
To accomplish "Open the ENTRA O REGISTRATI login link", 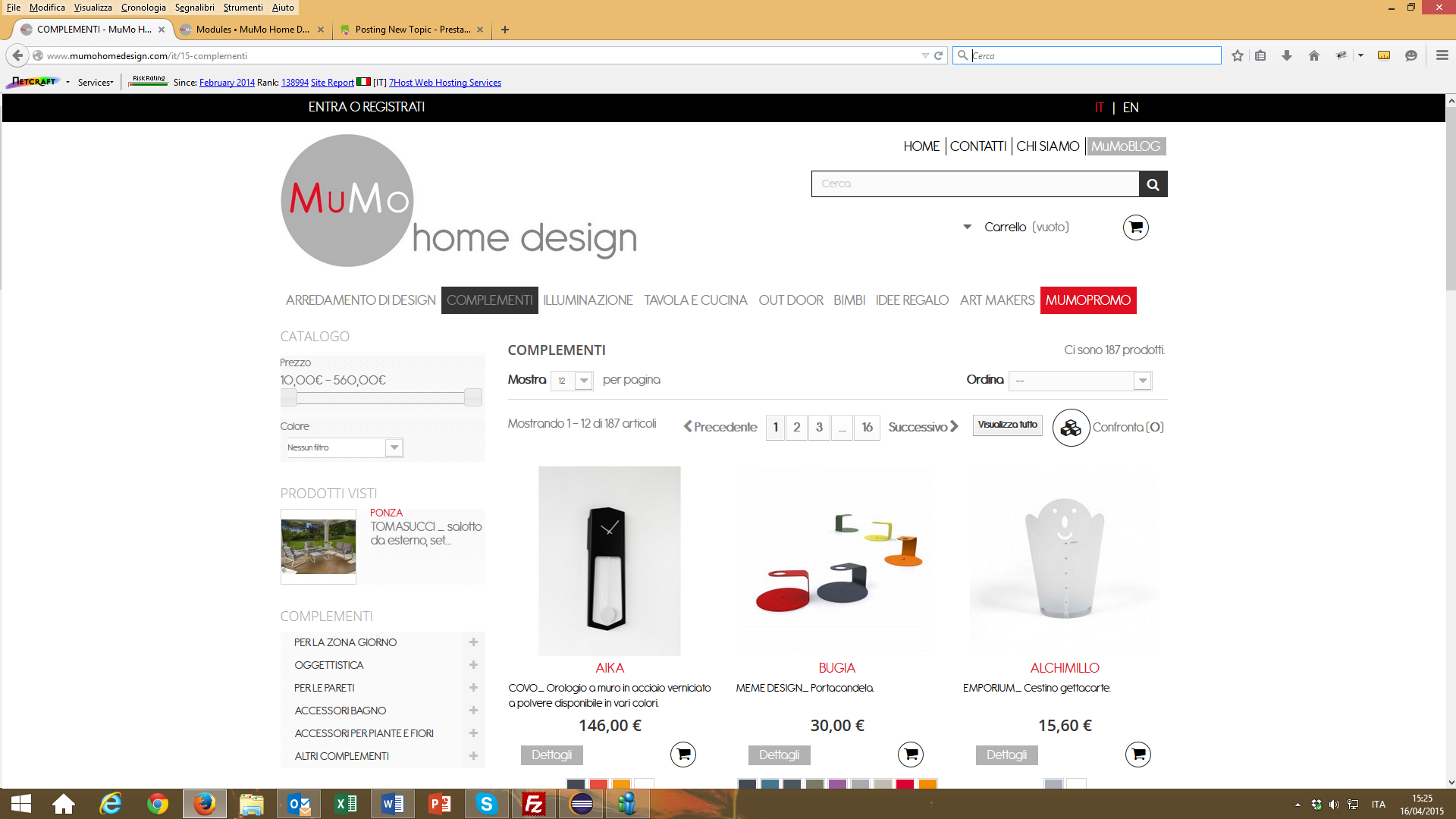I will [366, 107].
